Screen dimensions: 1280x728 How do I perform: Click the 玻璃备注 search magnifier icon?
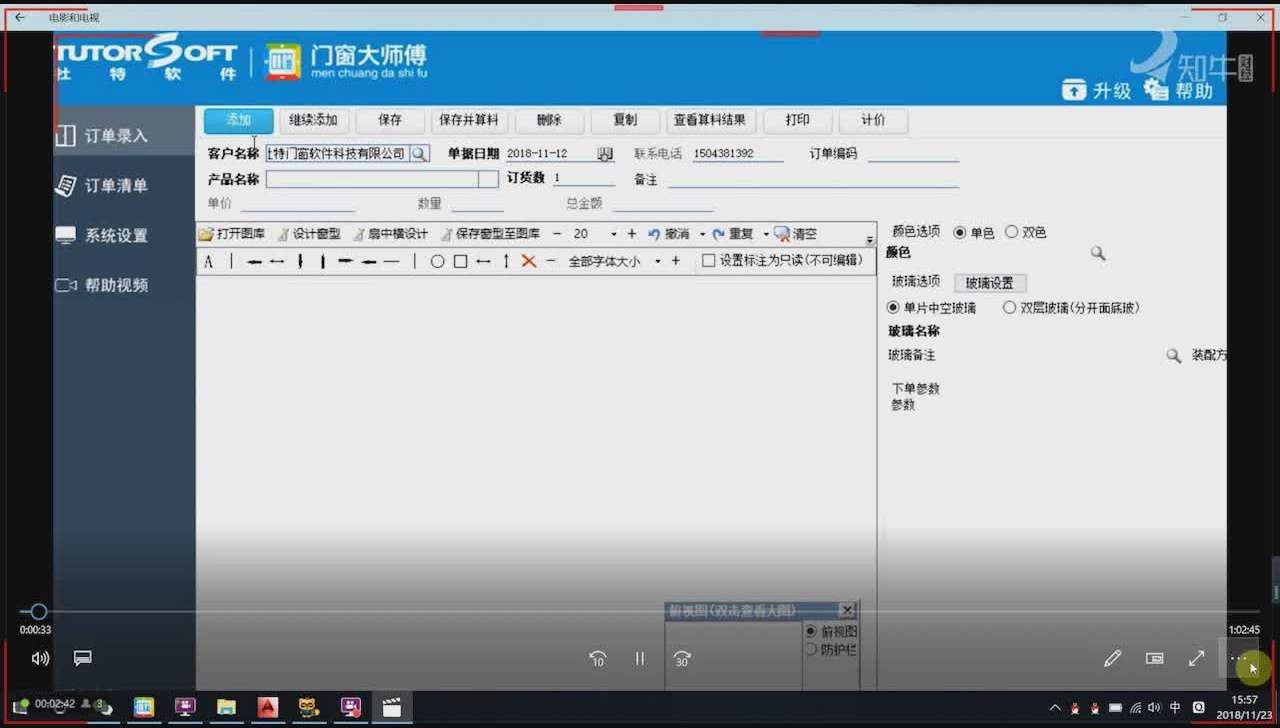tap(1174, 356)
